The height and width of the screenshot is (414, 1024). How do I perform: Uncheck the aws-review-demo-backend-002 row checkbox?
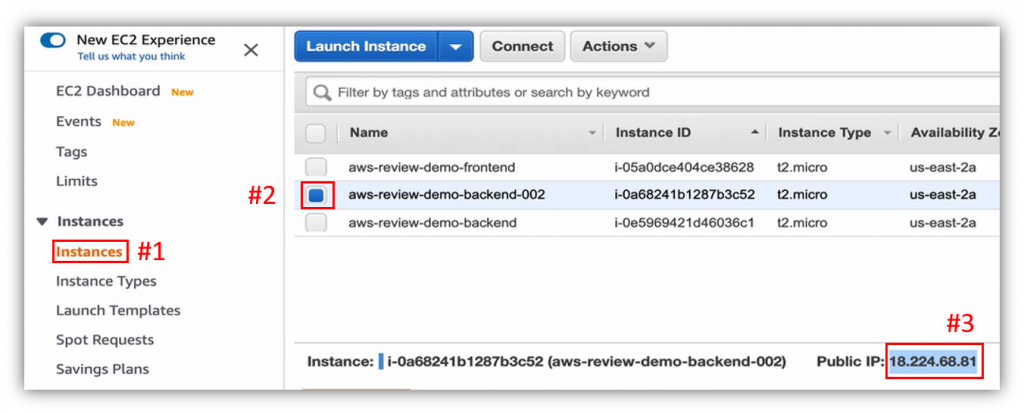(317, 195)
